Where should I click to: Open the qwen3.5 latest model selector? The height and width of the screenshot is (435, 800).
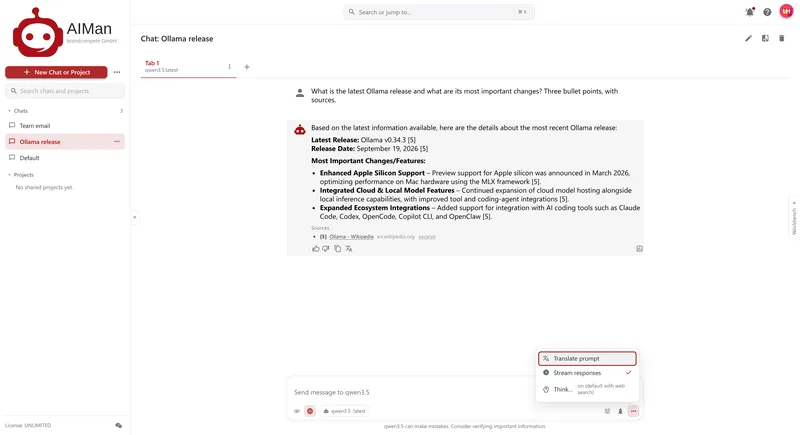point(345,411)
